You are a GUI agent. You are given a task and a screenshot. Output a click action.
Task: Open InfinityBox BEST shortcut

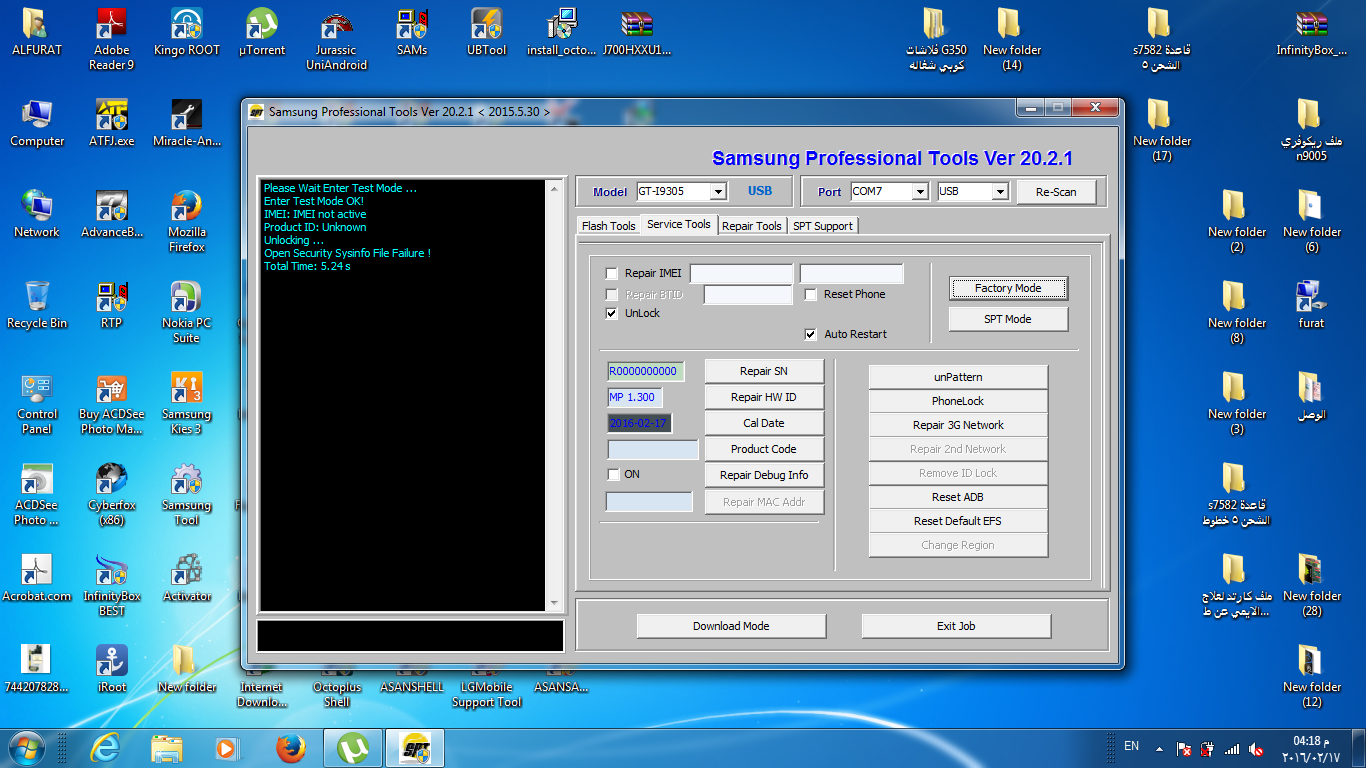point(111,584)
